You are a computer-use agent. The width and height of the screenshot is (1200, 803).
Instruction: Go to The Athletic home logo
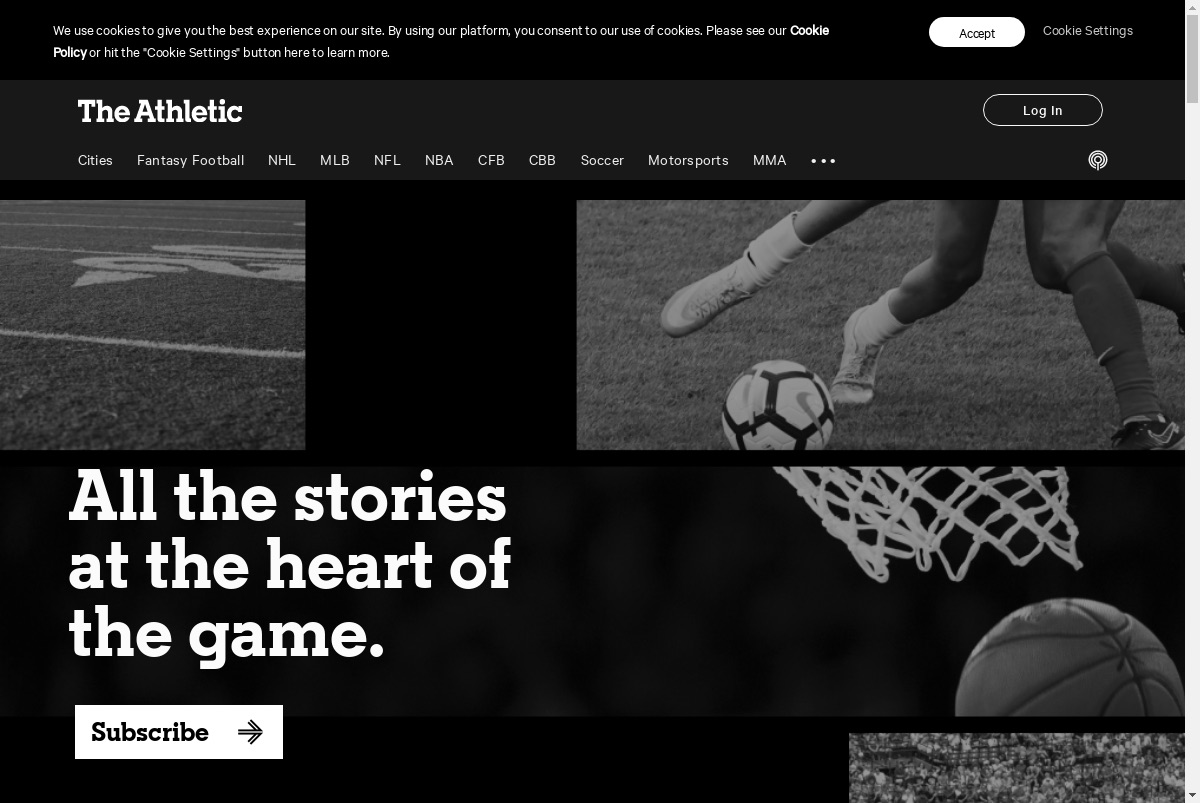click(x=160, y=111)
